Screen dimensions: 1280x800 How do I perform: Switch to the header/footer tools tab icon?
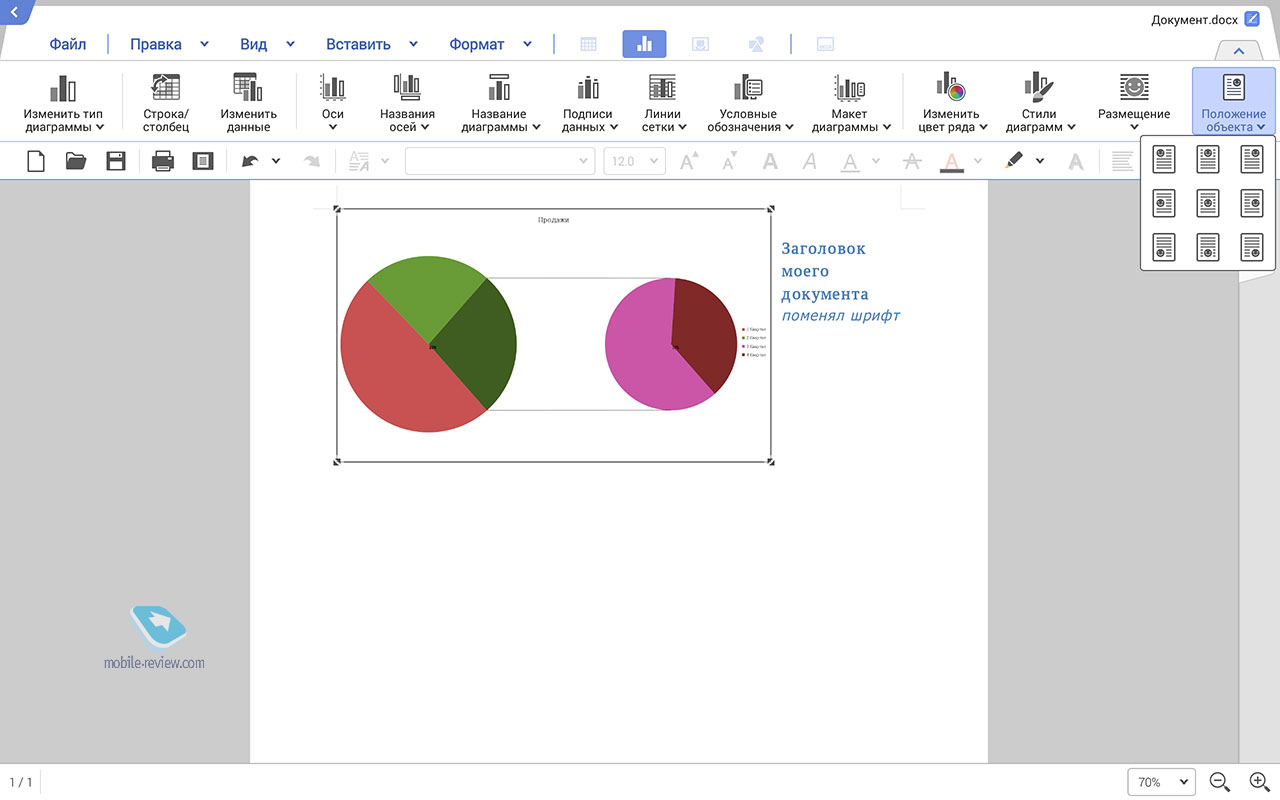(825, 44)
